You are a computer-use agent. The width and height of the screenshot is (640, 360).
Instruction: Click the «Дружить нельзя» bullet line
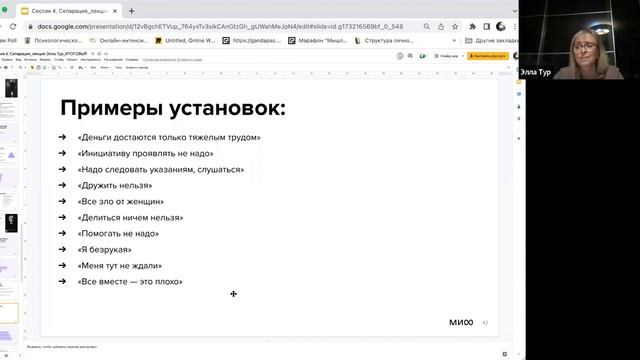[115, 186]
